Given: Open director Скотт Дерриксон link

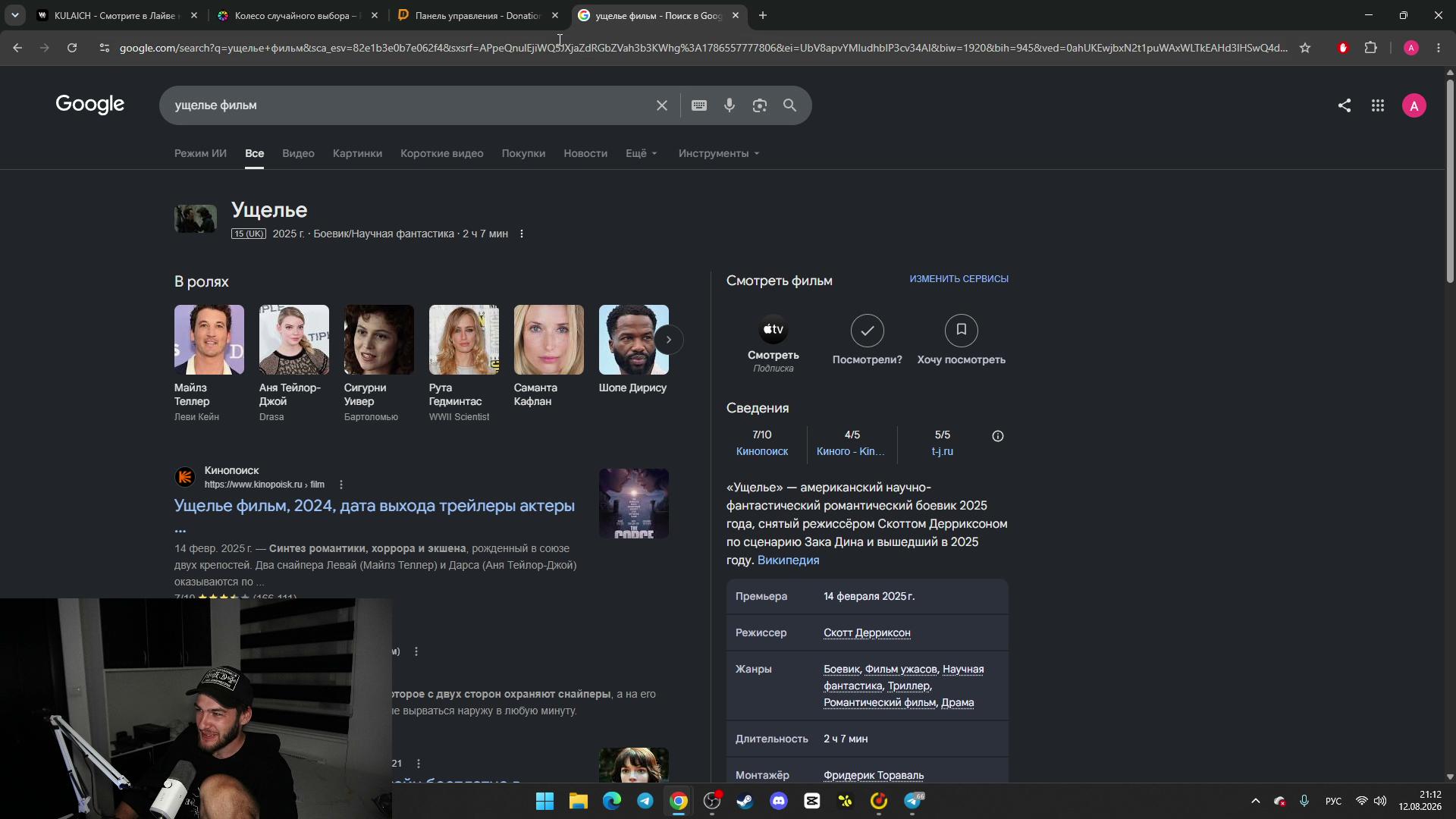Looking at the screenshot, I should (867, 632).
